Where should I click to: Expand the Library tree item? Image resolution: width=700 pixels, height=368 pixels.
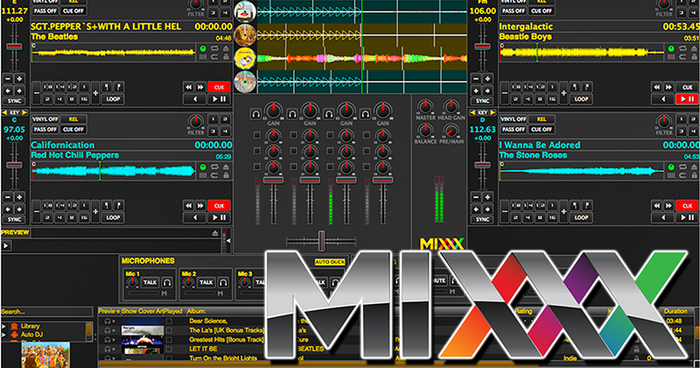pos(4,326)
